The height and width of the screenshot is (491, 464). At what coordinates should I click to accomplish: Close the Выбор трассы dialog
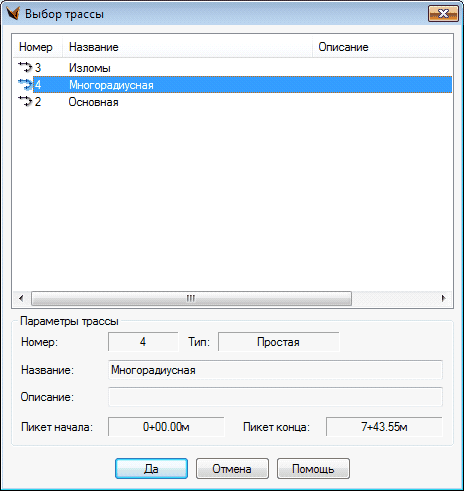(443, 14)
